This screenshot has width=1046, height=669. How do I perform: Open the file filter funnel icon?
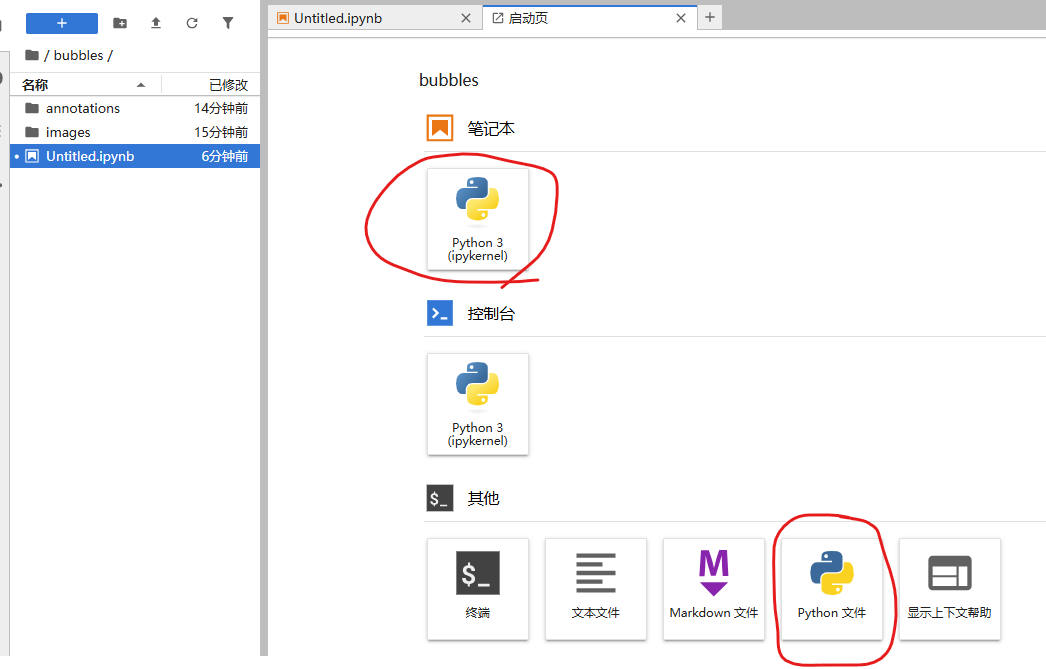point(228,23)
